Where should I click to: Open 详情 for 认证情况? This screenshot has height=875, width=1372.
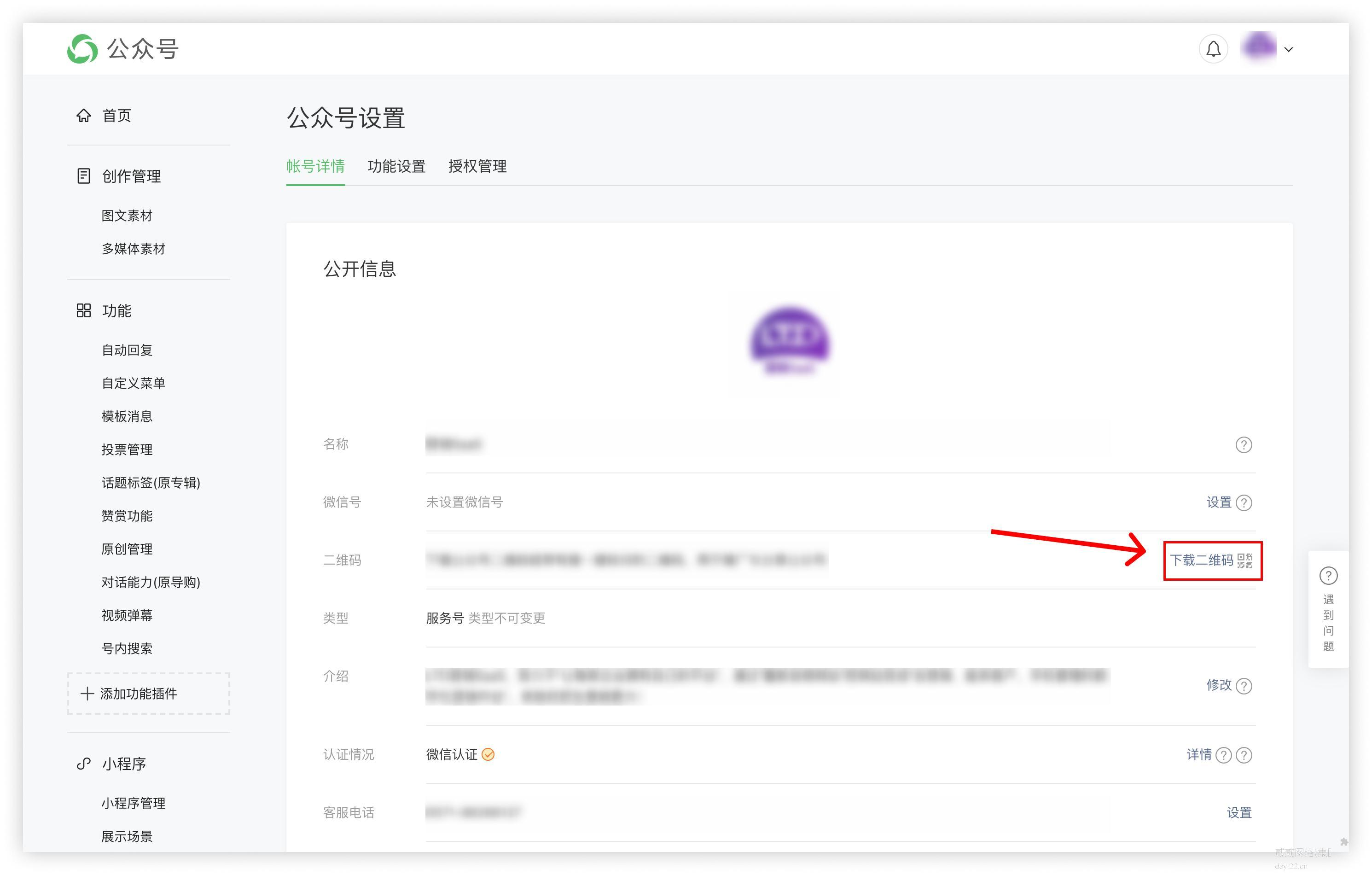1199,755
